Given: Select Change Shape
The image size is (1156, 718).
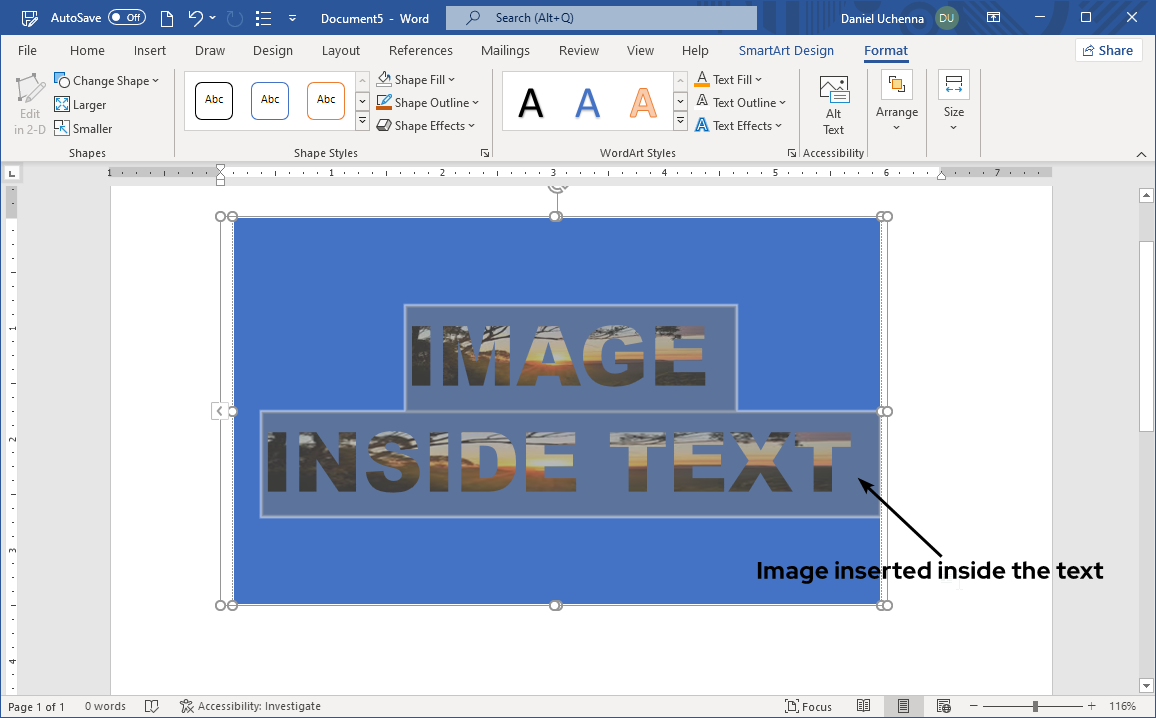Looking at the screenshot, I should coord(106,80).
